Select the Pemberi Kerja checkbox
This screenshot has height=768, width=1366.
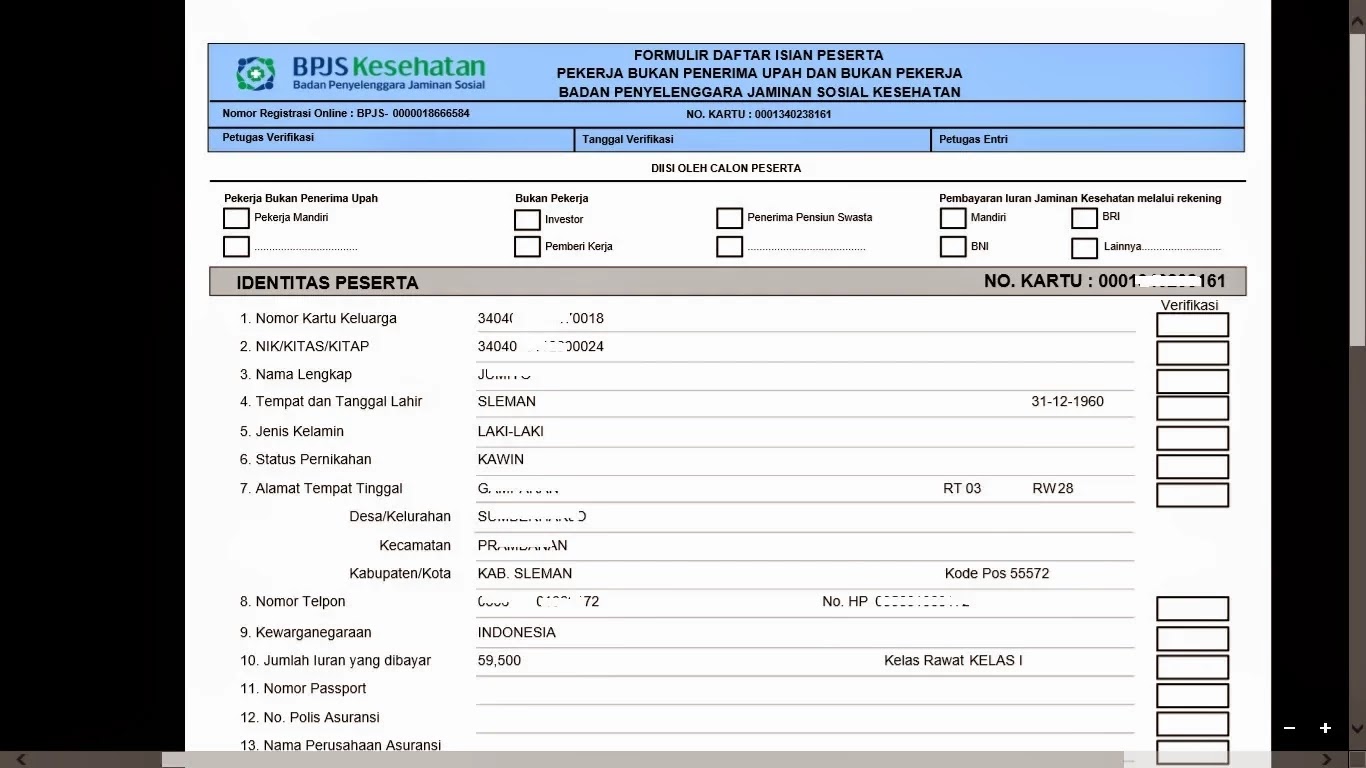pyautogui.click(x=527, y=247)
